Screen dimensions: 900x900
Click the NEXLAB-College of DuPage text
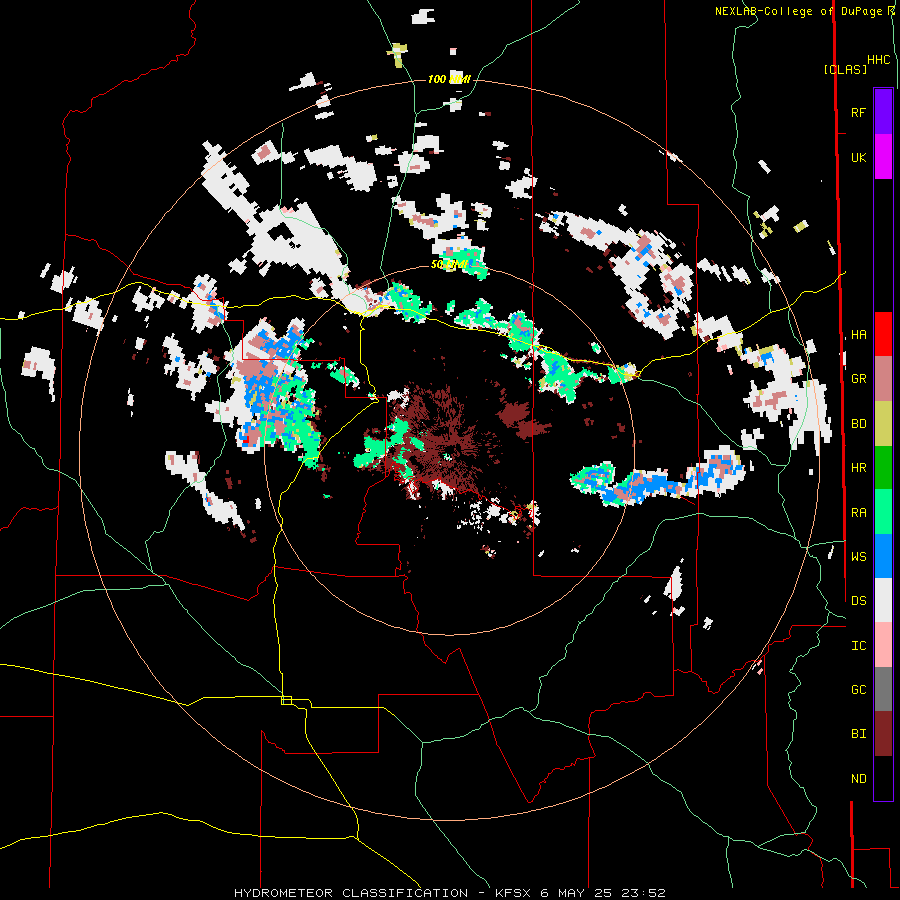[798, 11]
